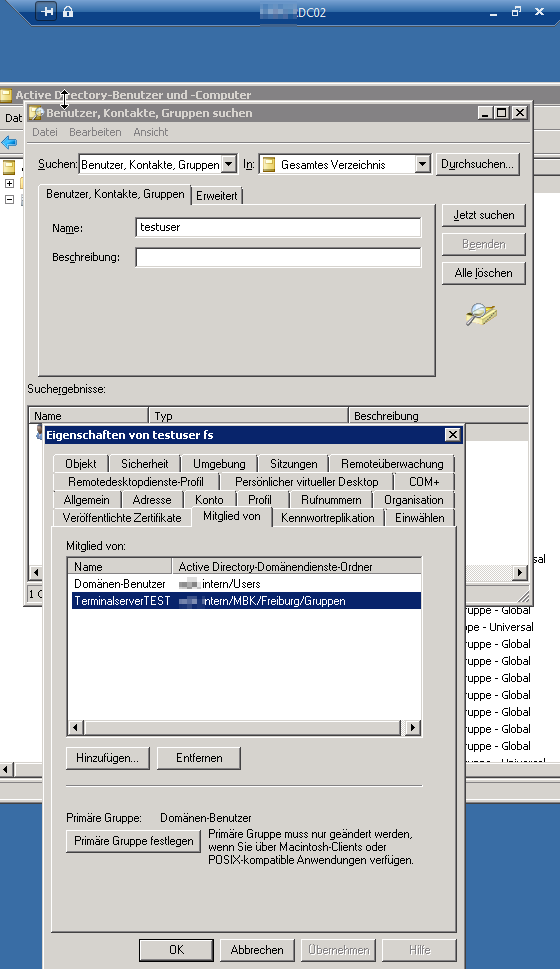Click the group list right scroll arrow
The width and height of the screenshot is (560, 969).
413,727
